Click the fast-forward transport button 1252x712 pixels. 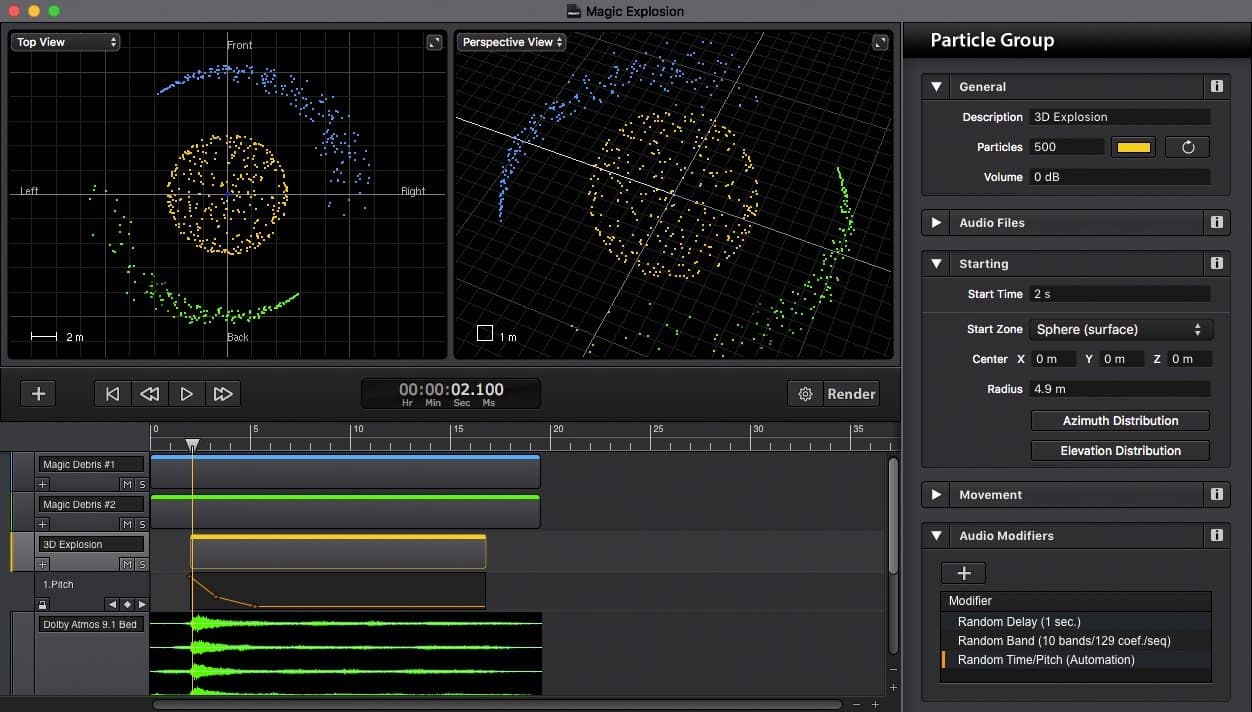point(223,394)
